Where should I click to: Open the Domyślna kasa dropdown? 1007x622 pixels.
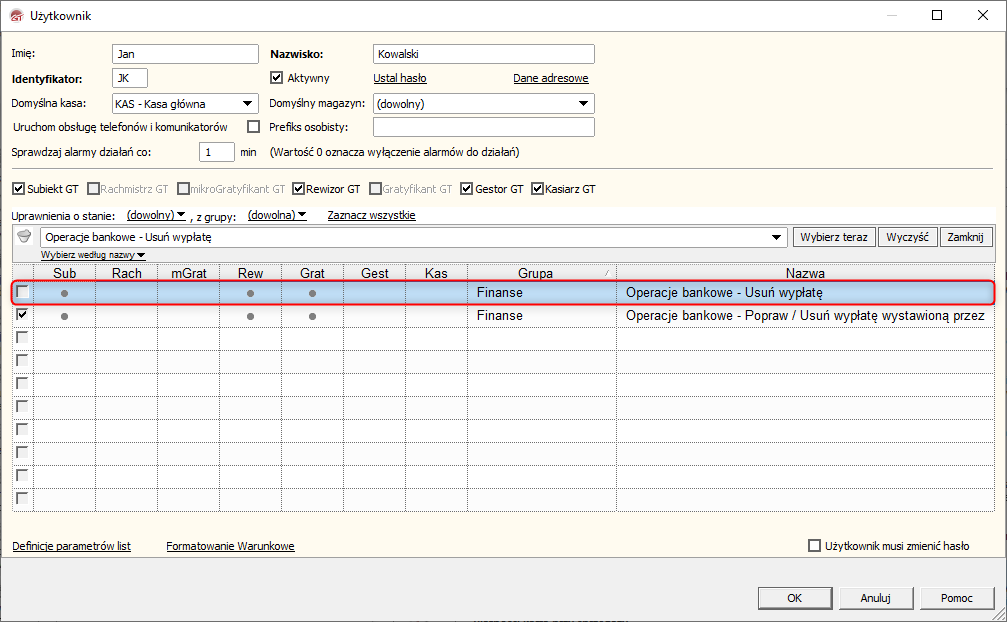point(247,104)
